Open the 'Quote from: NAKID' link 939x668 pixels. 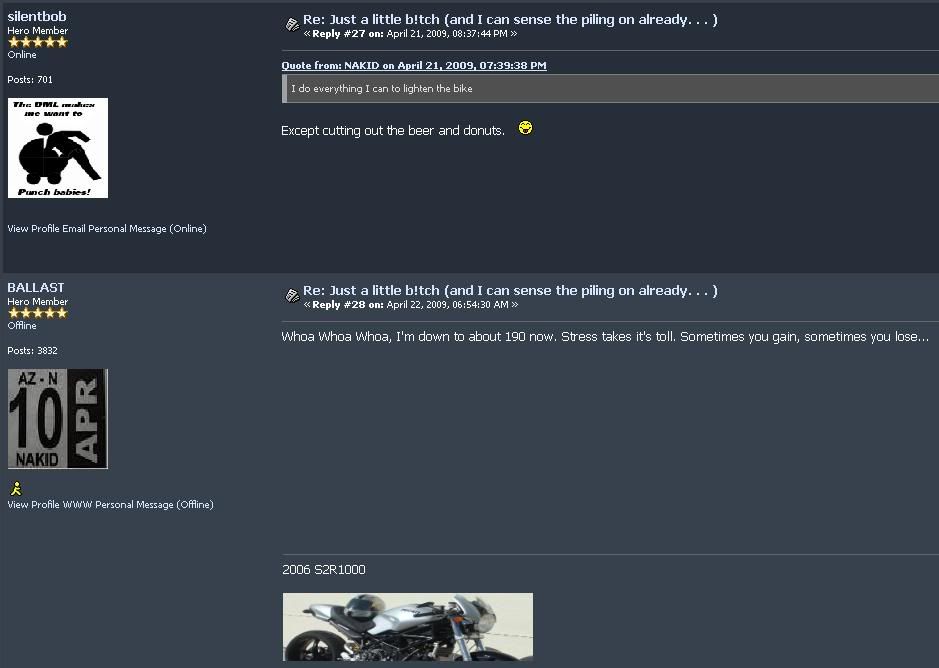coord(414,65)
